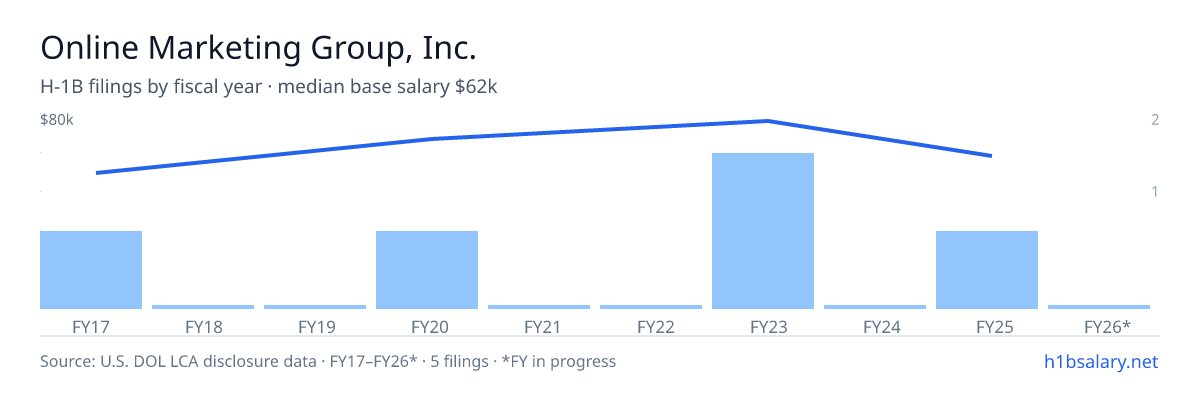Click the FY19 axis label
This screenshot has width=1200, height=400.
click(x=315, y=326)
